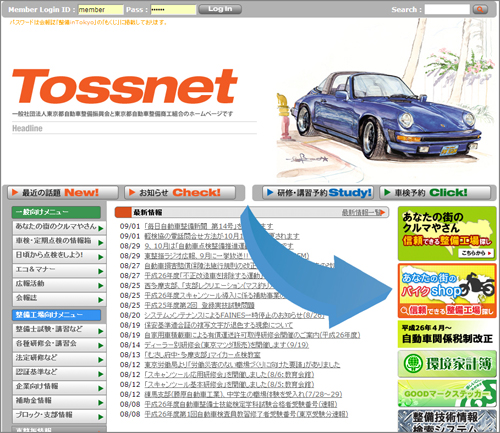500x433 pixels.
Task: Open 日頃から点検をしよう! menu item
Action: pyautogui.click(x=59, y=256)
